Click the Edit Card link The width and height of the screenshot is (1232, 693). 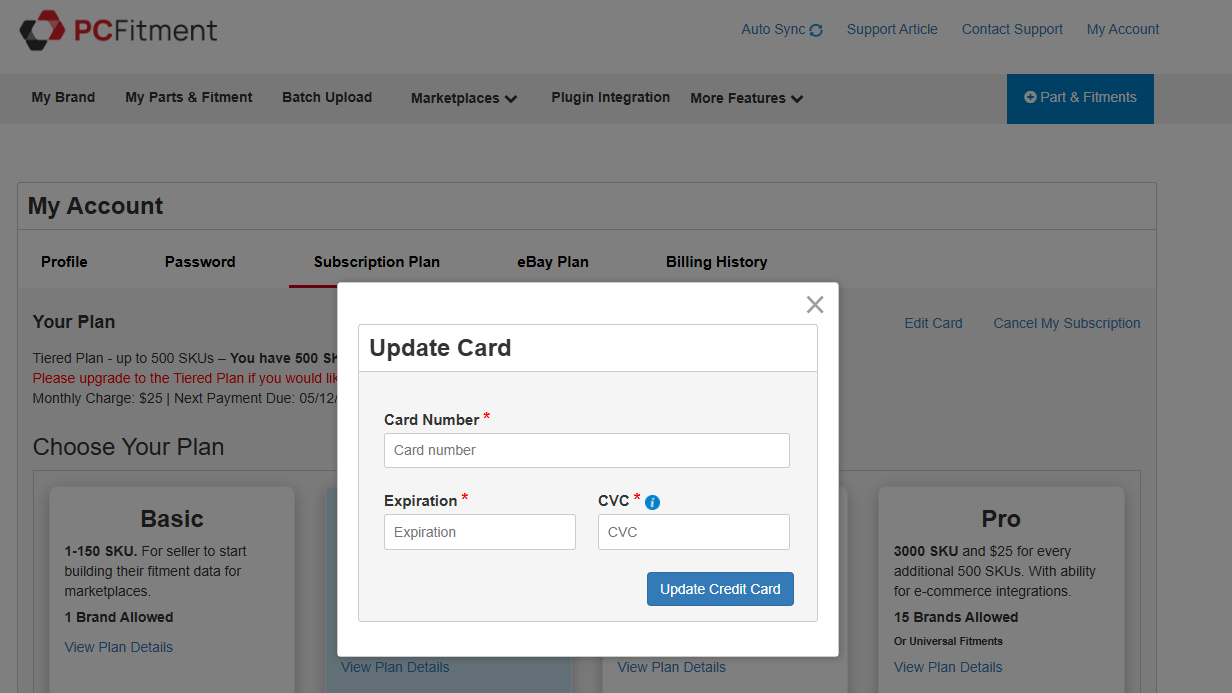[x=932, y=323]
